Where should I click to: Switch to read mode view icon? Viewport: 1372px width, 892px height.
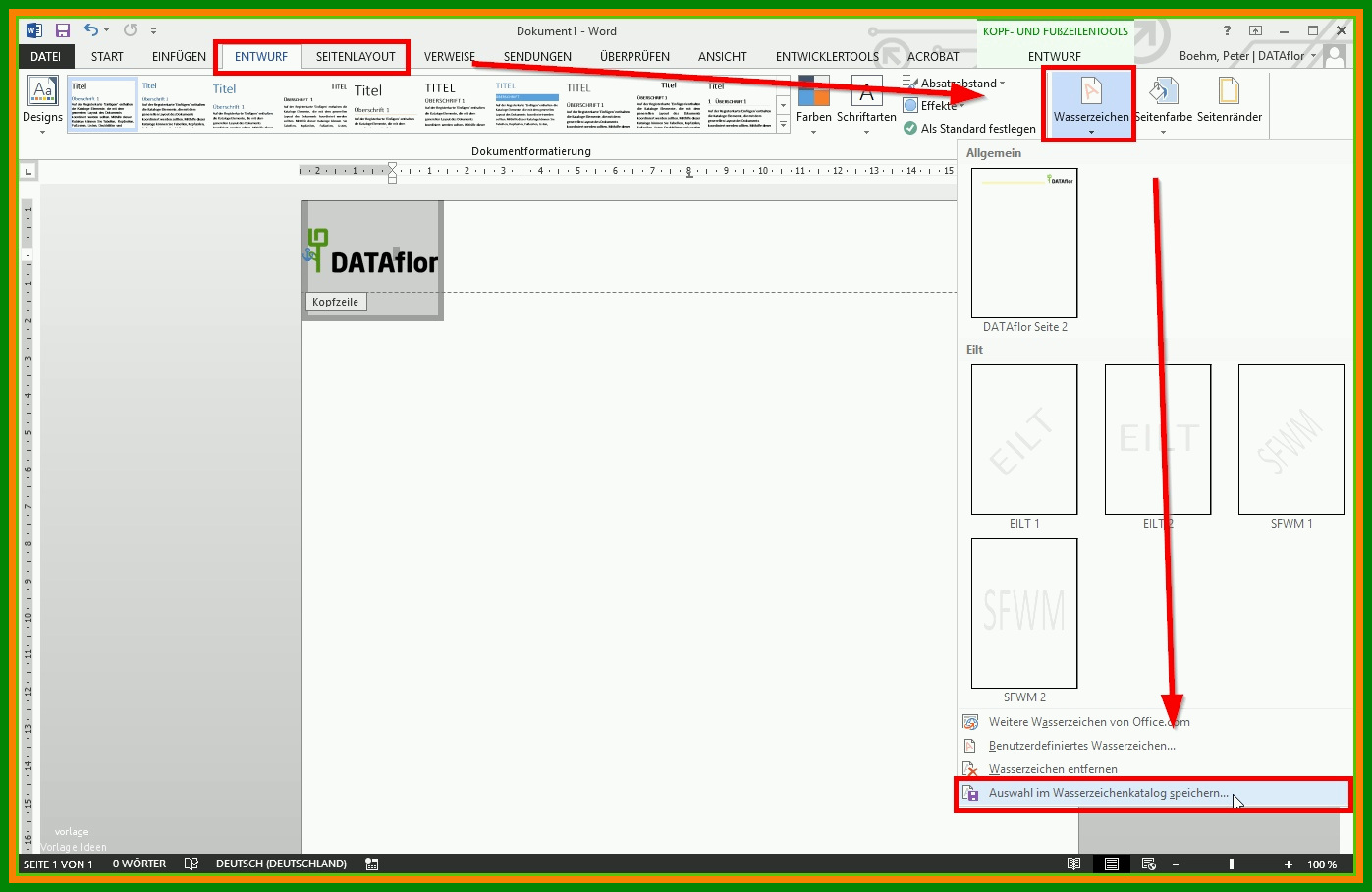click(x=1073, y=864)
